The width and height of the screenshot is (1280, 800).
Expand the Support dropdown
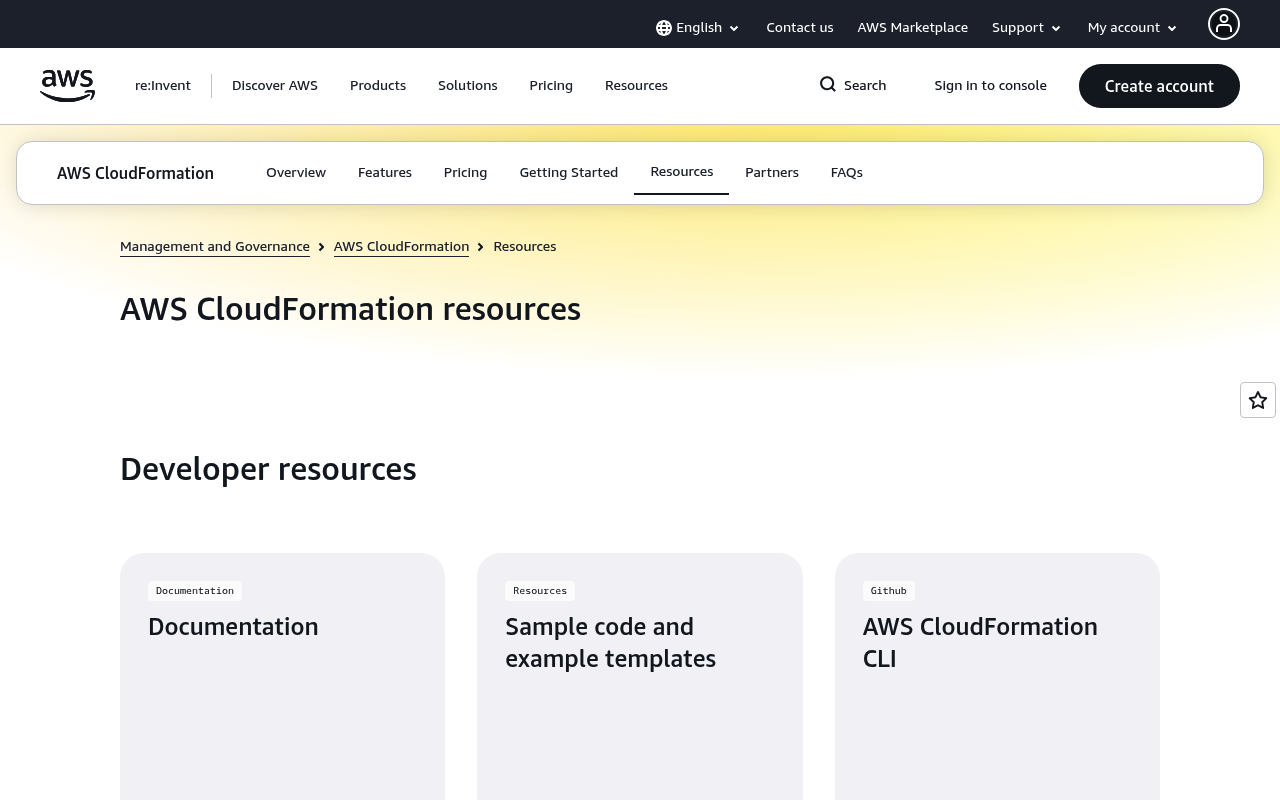[1027, 28]
